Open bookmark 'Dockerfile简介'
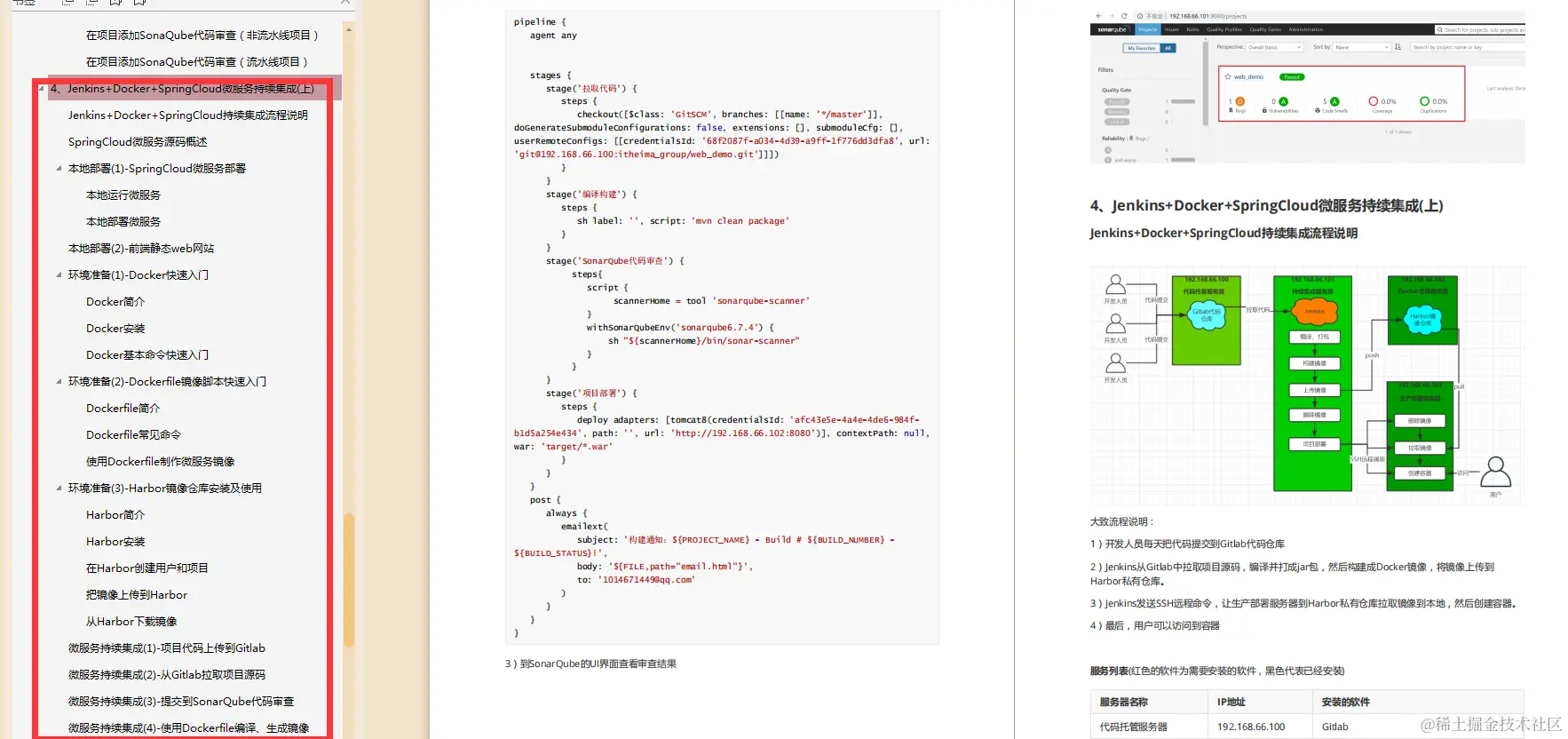The image size is (1568, 739). click(x=123, y=409)
